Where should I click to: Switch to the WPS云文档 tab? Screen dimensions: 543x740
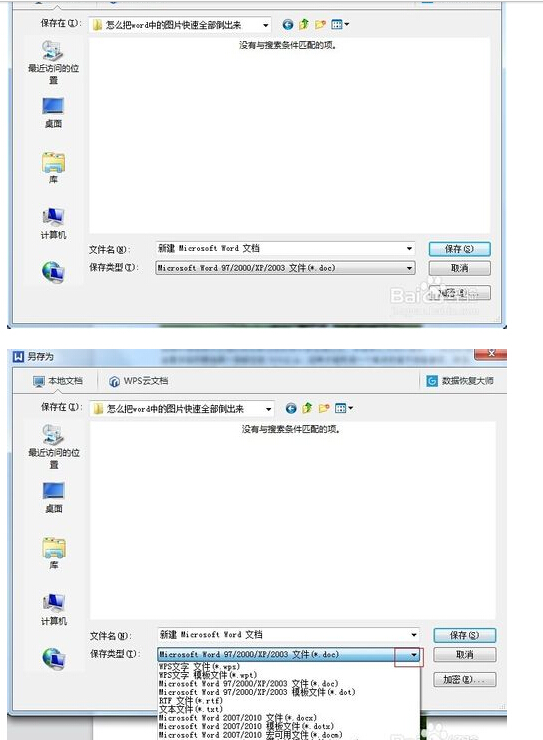(x=139, y=380)
